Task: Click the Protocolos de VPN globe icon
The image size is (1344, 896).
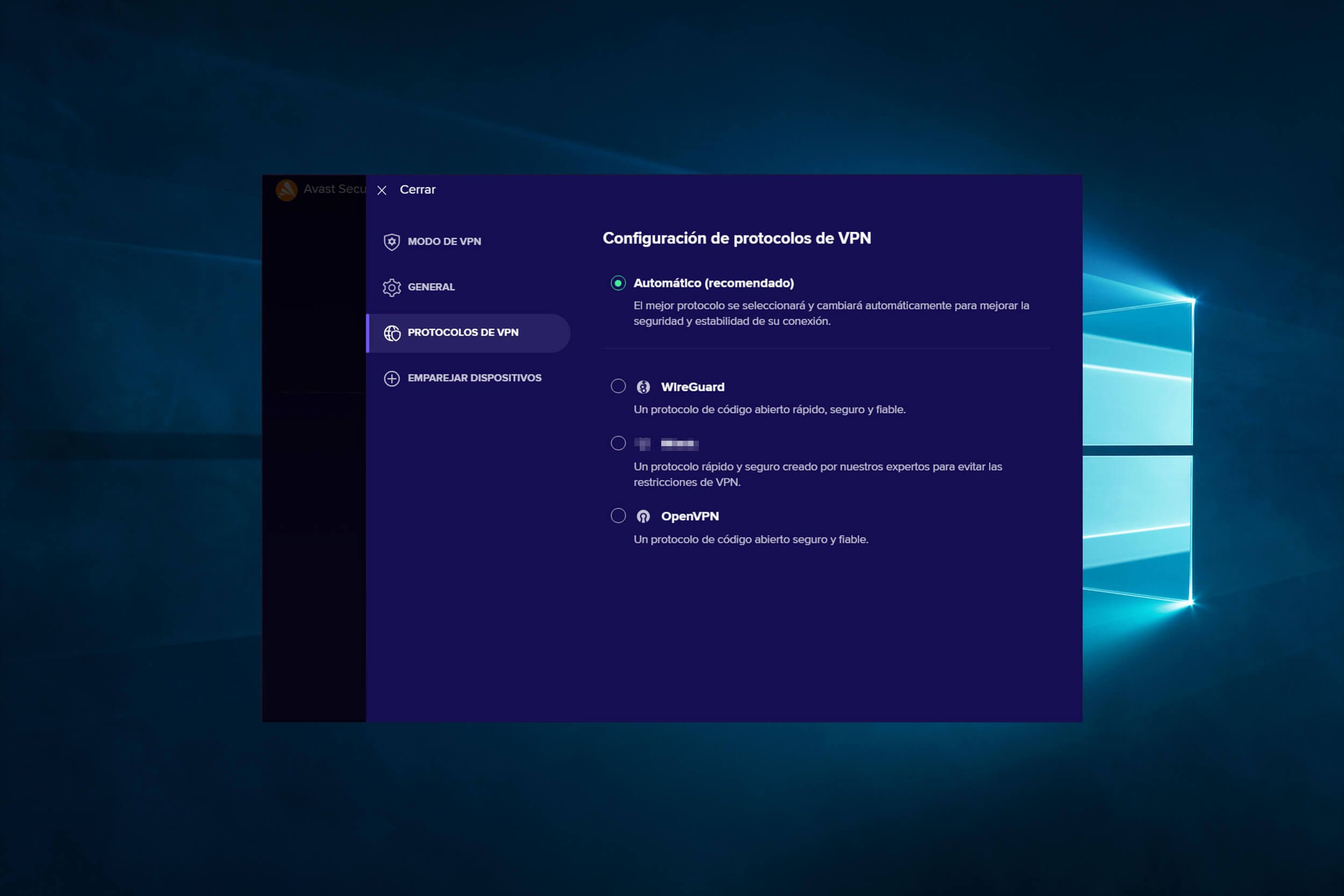Action: click(x=392, y=333)
